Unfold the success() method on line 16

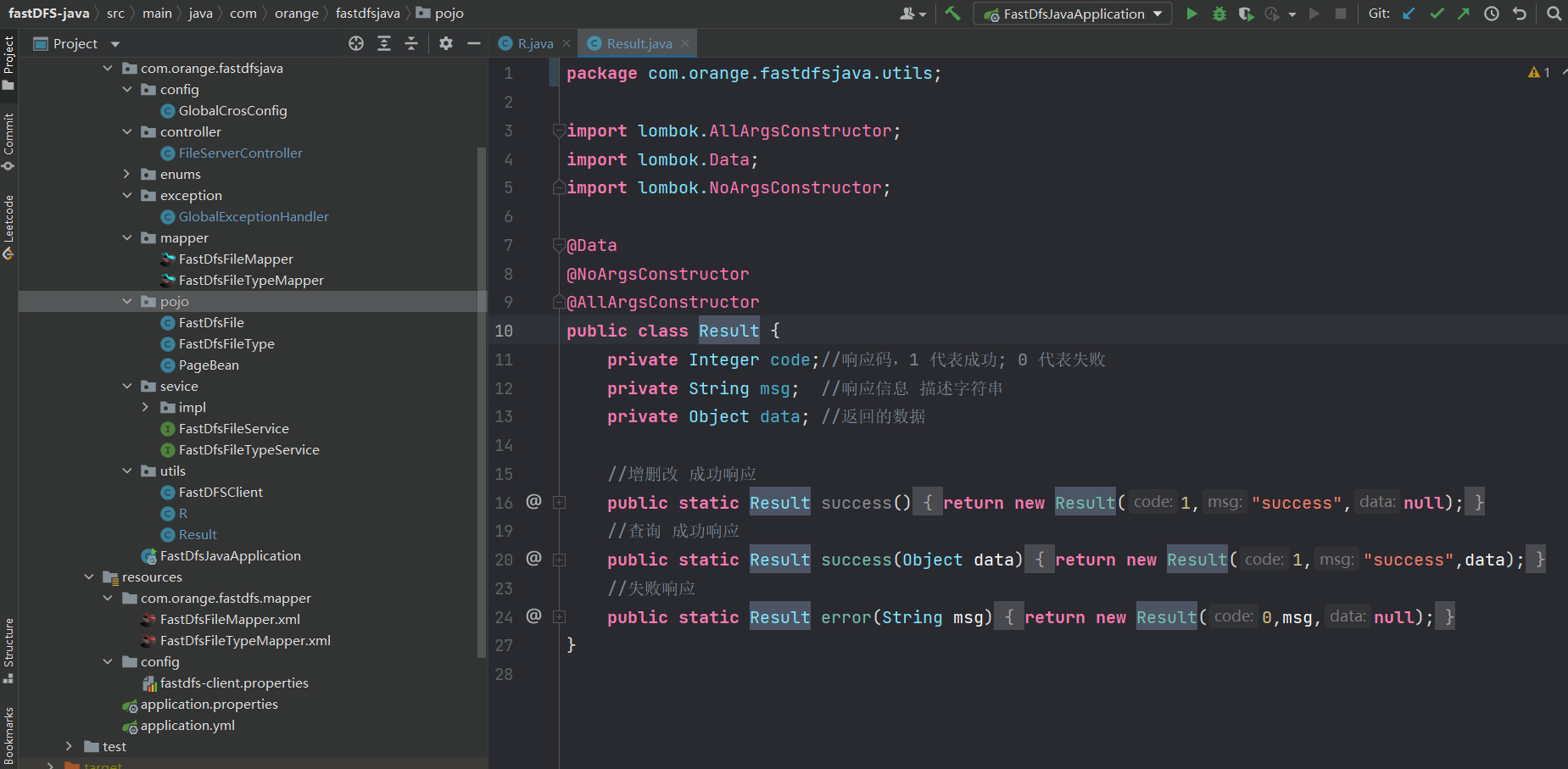[559, 502]
